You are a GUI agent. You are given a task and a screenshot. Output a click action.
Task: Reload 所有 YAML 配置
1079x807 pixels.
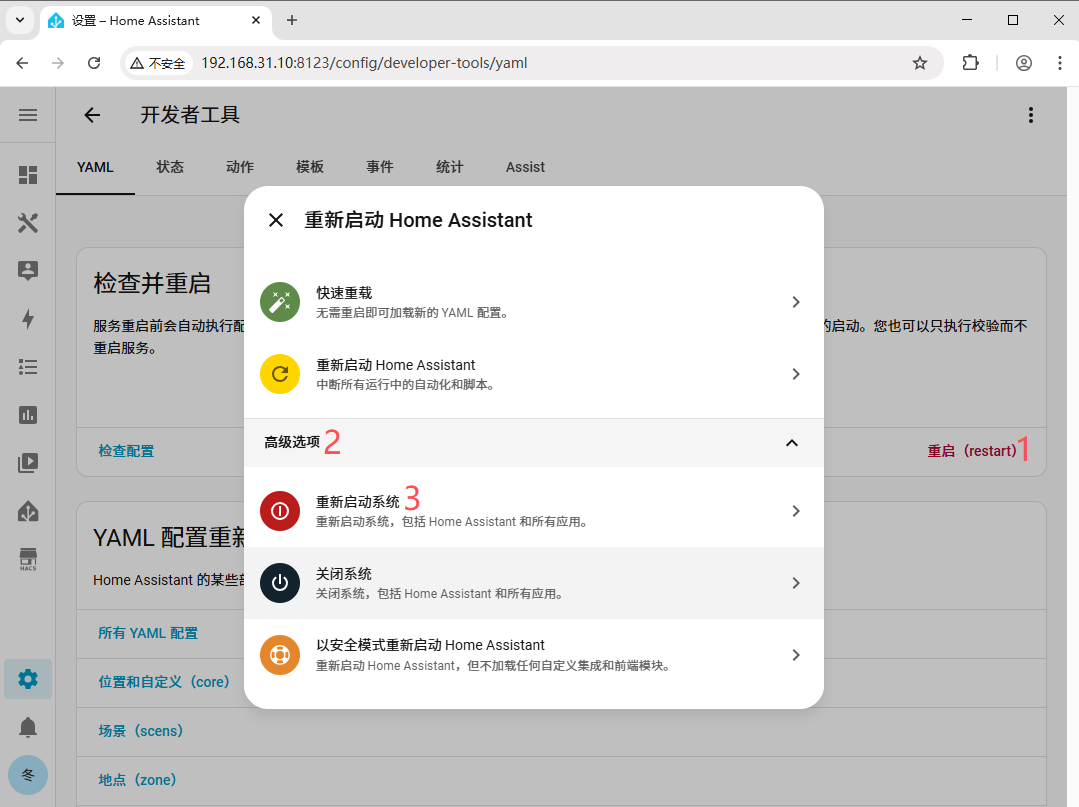tap(148, 633)
